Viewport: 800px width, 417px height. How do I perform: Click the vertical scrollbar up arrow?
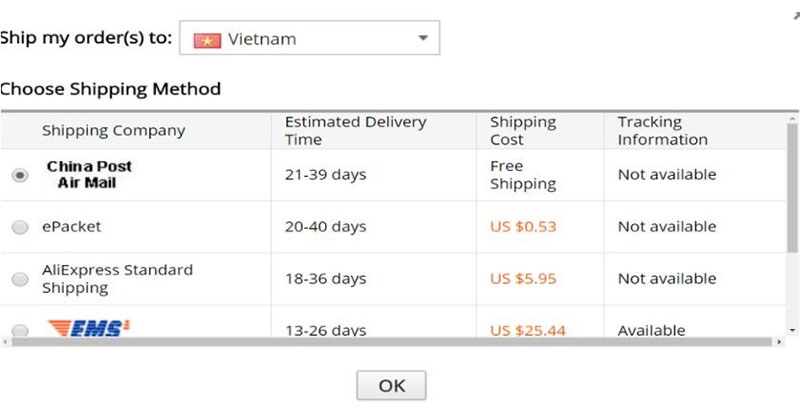pyautogui.click(x=792, y=119)
